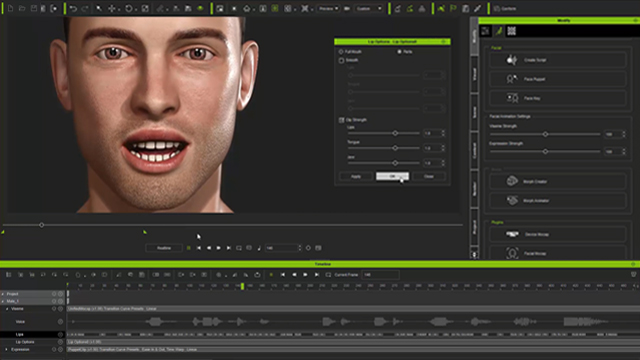Image resolution: width=640 pixels, height=360 pixels.
Task: Click OK in Lip Options dialog
Action: [392, 176]
